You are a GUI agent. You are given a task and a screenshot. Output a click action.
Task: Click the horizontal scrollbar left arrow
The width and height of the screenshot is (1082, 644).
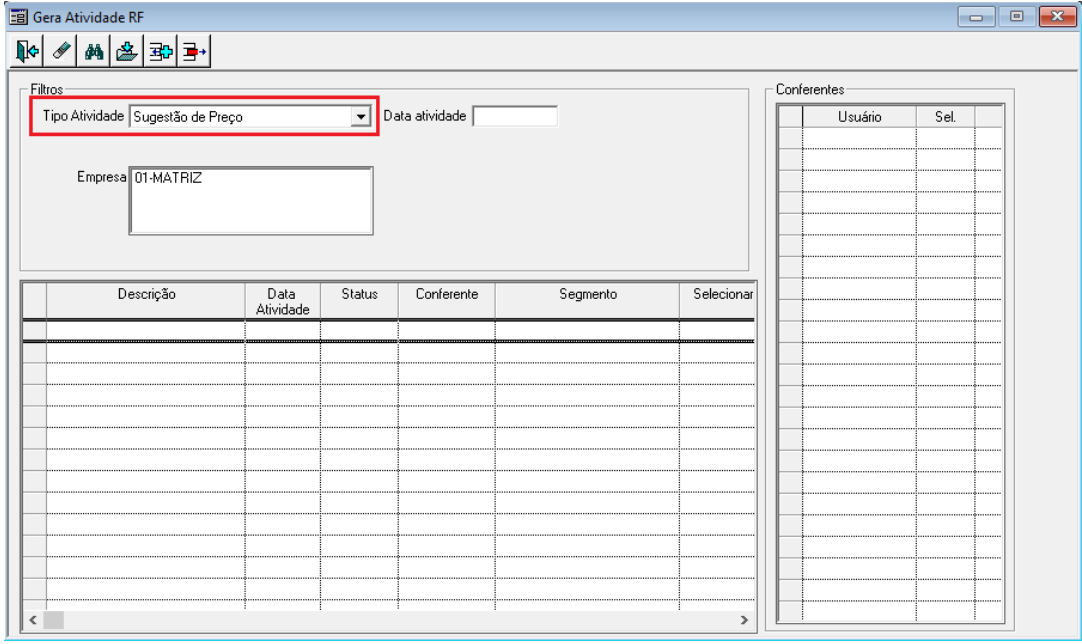pyautogui.click(x=33, y=620)
